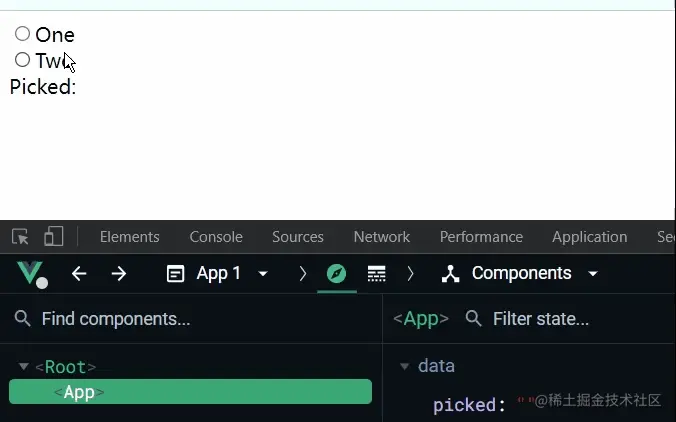Collapse the data section
This screenshot has height=422, width=676.
[404, 366]
